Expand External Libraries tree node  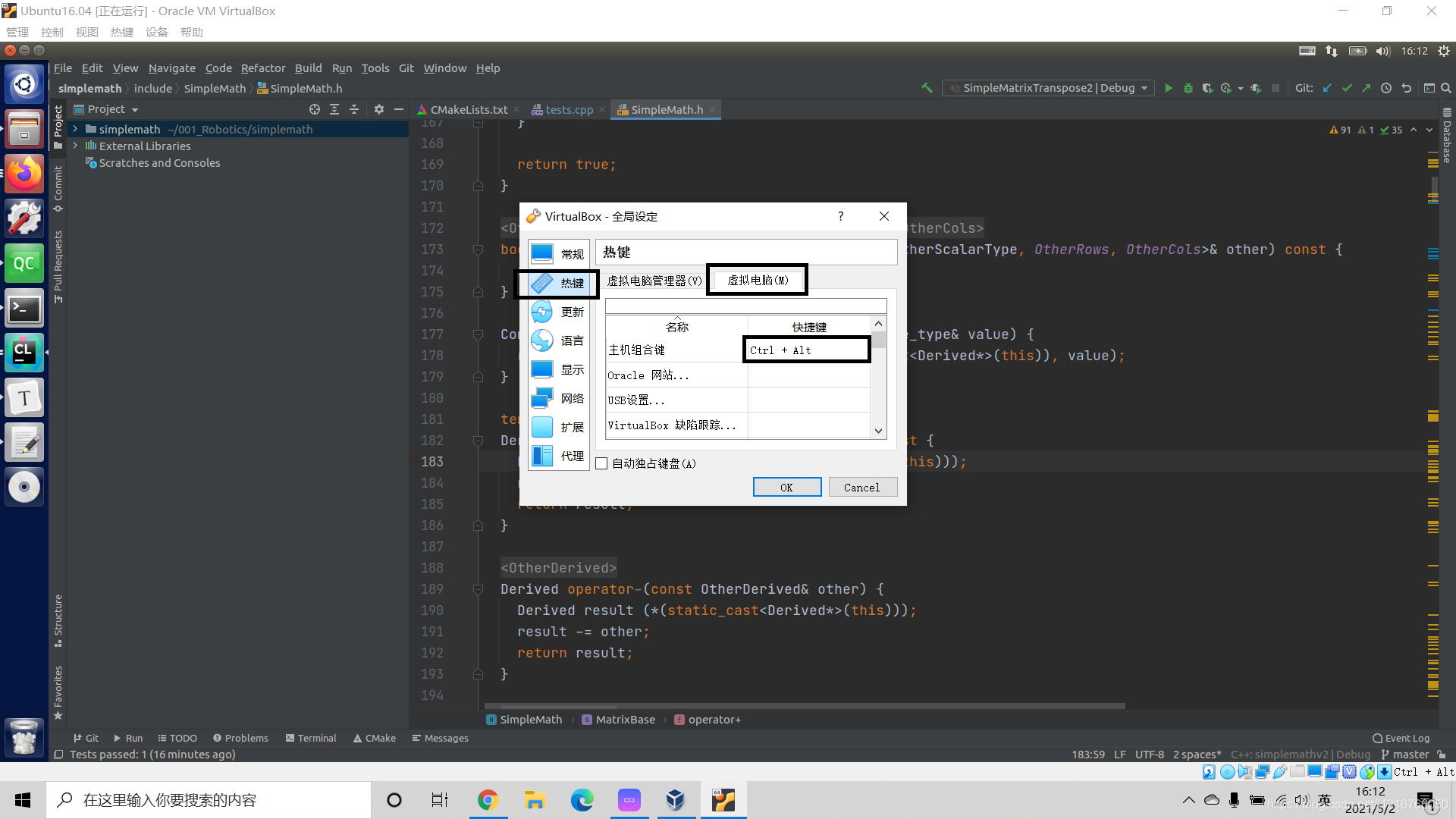[76, 146]
